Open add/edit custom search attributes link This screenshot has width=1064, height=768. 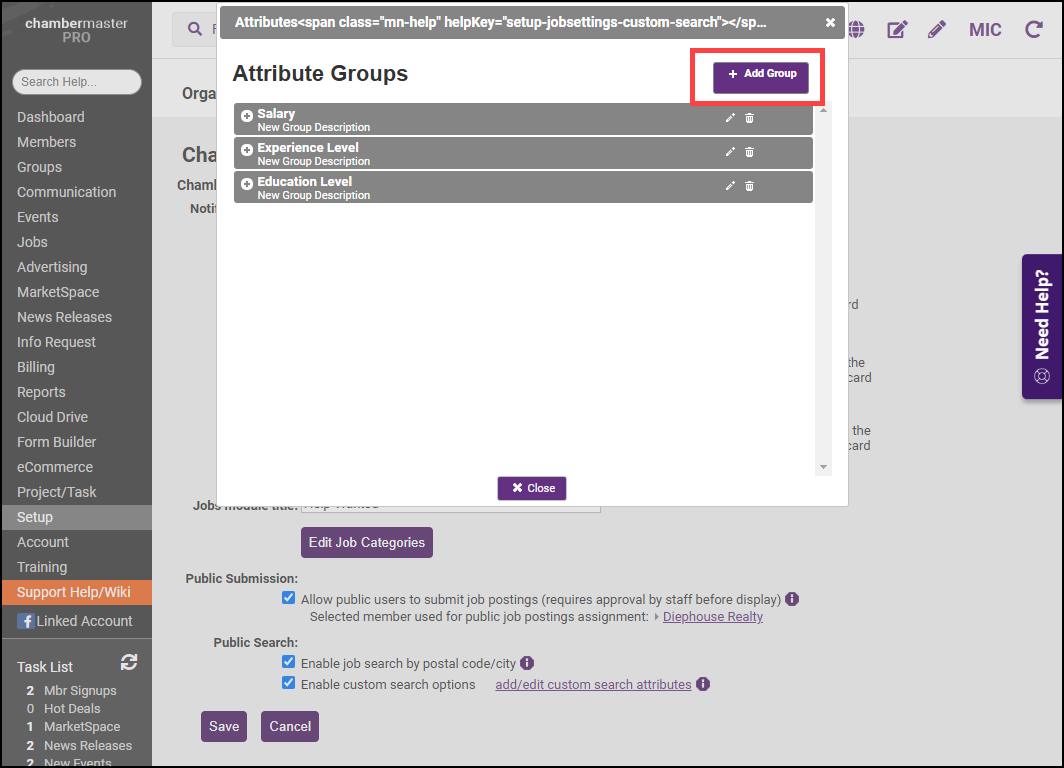(593, 685)
